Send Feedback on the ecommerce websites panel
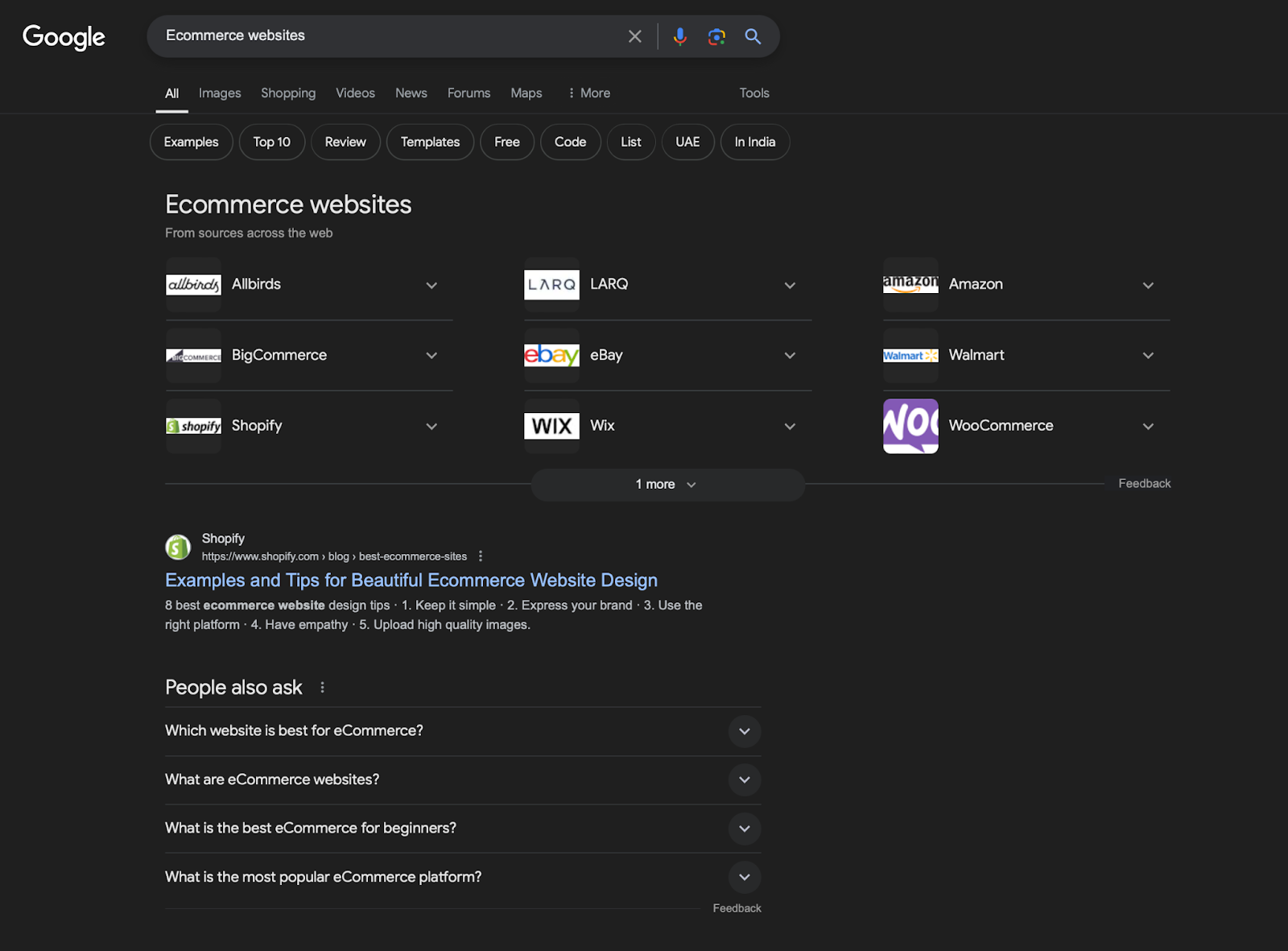Viewport: 1288px width, 951px height. tap(1145, 484)
